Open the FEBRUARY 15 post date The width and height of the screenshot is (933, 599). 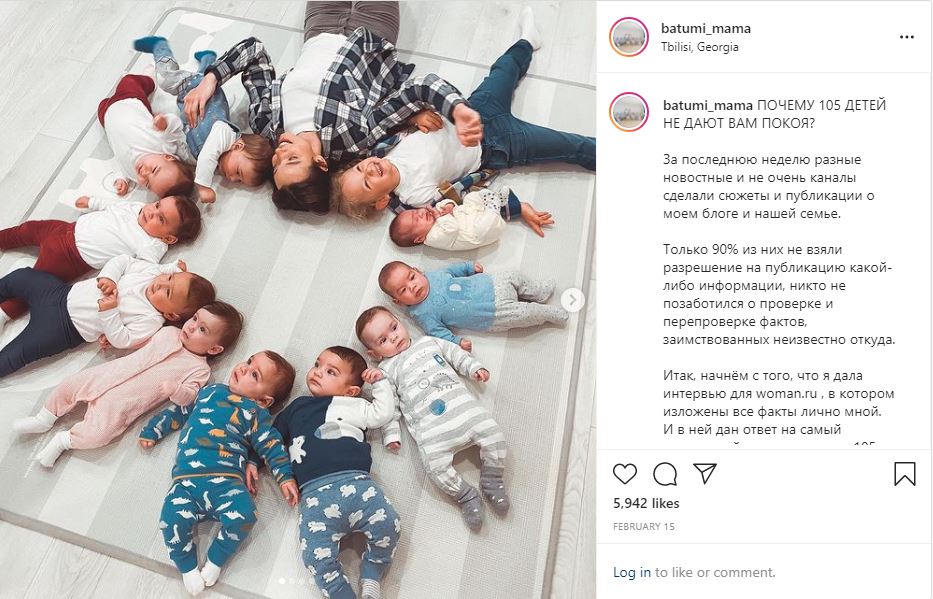pyautogui.click(x=643, y=526)
